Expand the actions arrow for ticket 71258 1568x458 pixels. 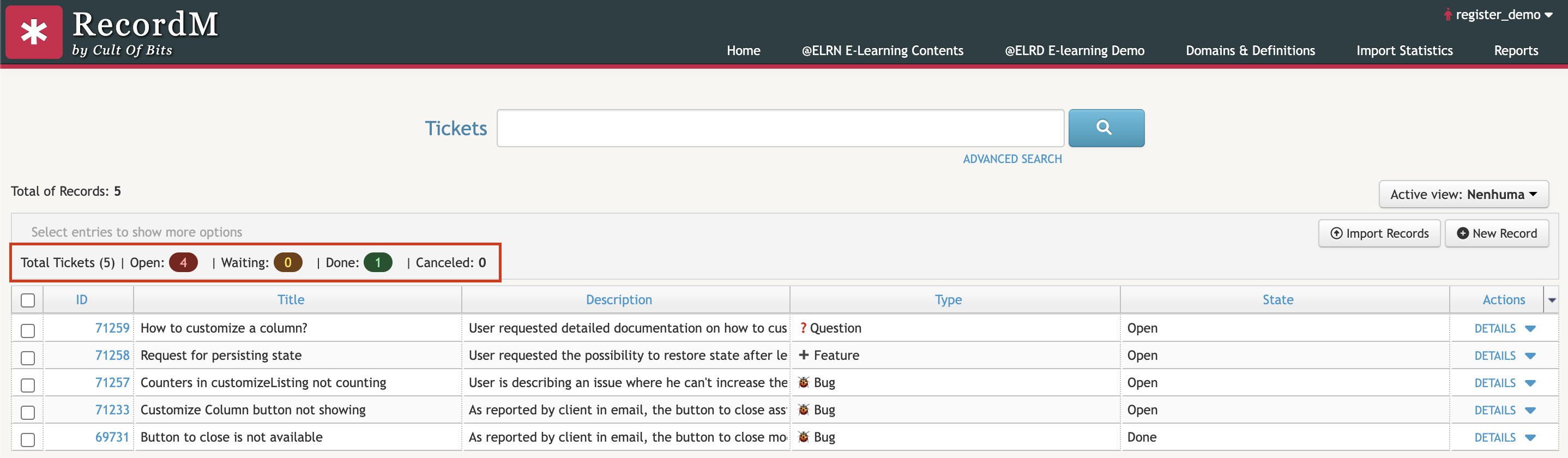(x=1530, y=356)
